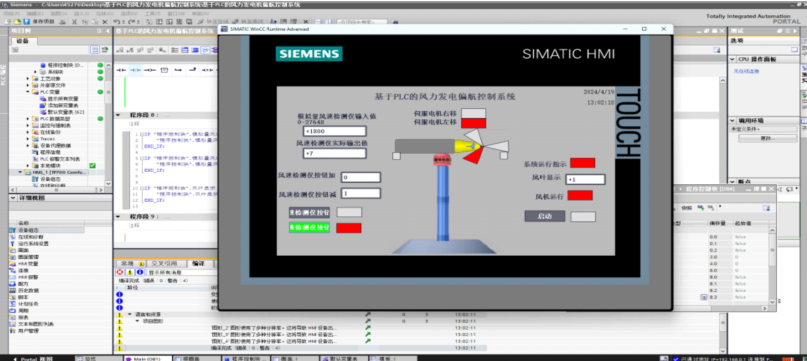Collapse the PLC 变量 tree node
Image resolution: width=807 pixels, height=361 pixels.
coord(28,92)
